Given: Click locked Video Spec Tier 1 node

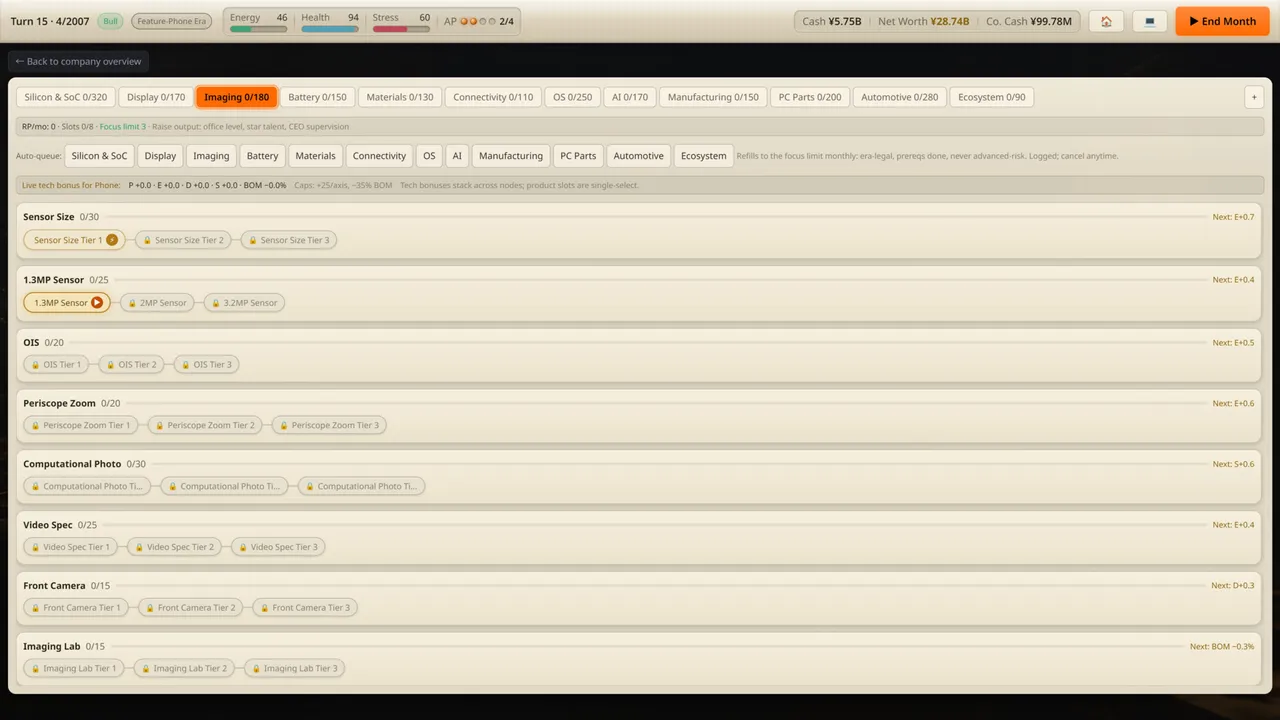Looking at the screenshot, I should pos(70,547).
